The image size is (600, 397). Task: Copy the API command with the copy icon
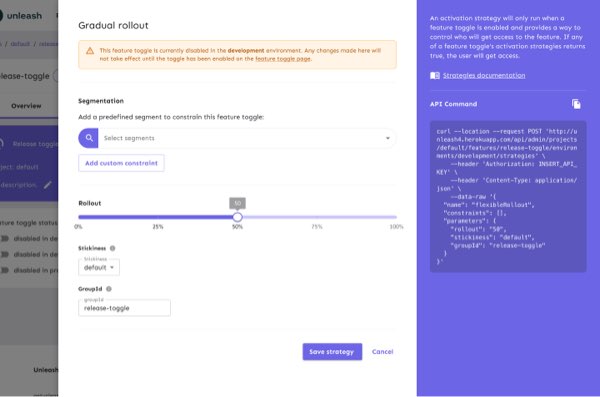pos(576,104)
